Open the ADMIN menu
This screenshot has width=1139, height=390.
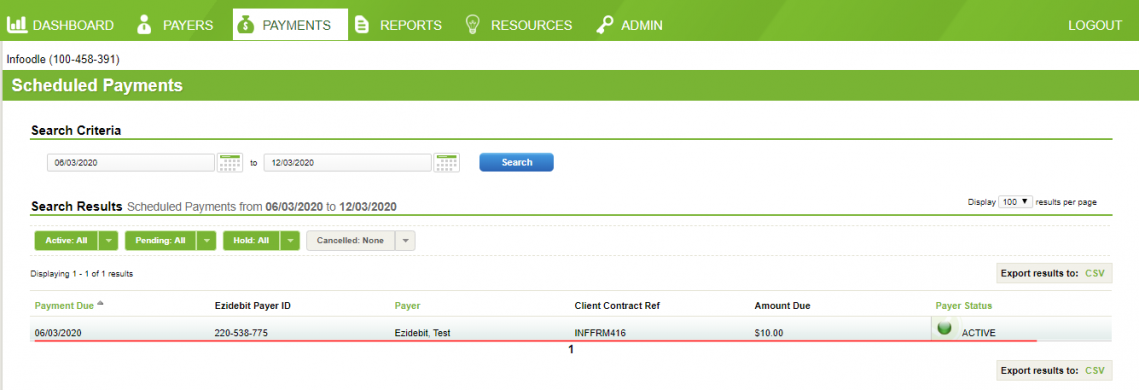coord(641,25)
